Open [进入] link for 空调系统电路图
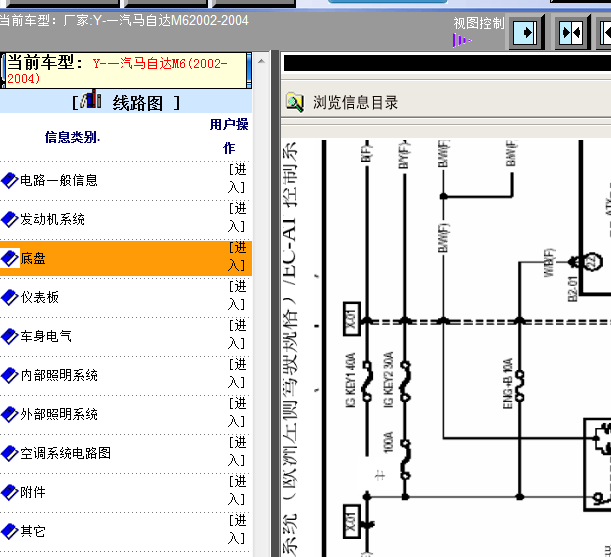This screenshot has height=557, width=611. [x=237, y=451]
